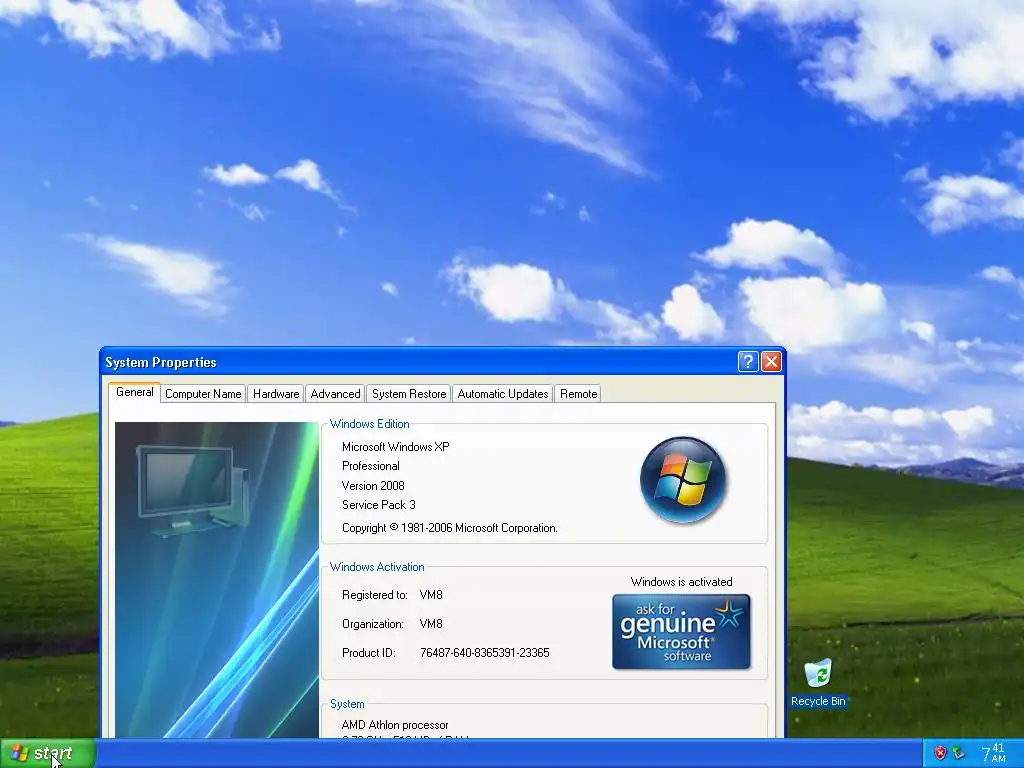1024x768 pixels.
Task: Close the System Properties dialog
Action: point(771,361)
